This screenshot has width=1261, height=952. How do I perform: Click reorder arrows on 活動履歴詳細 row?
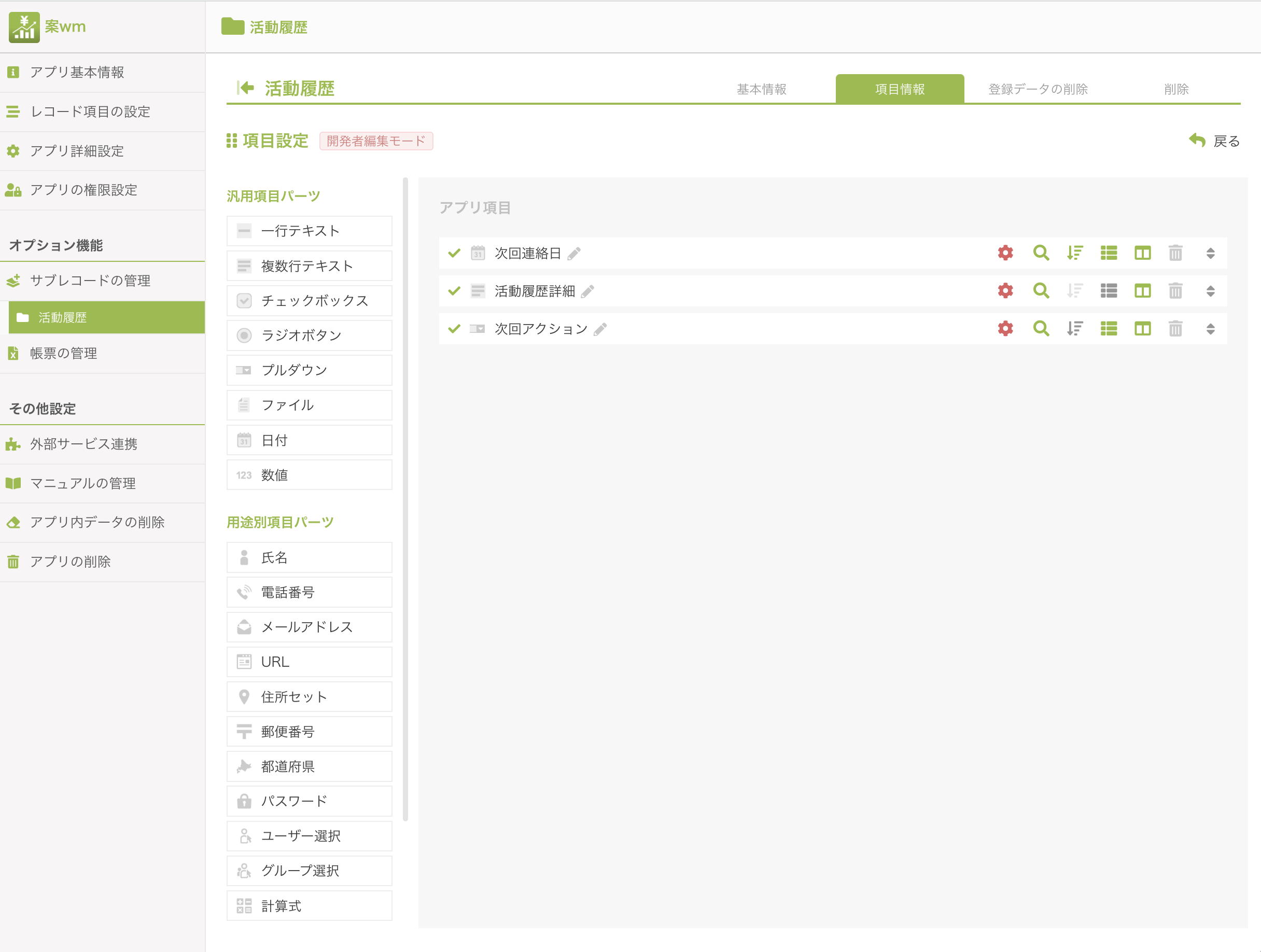(x=1210, y=291)
